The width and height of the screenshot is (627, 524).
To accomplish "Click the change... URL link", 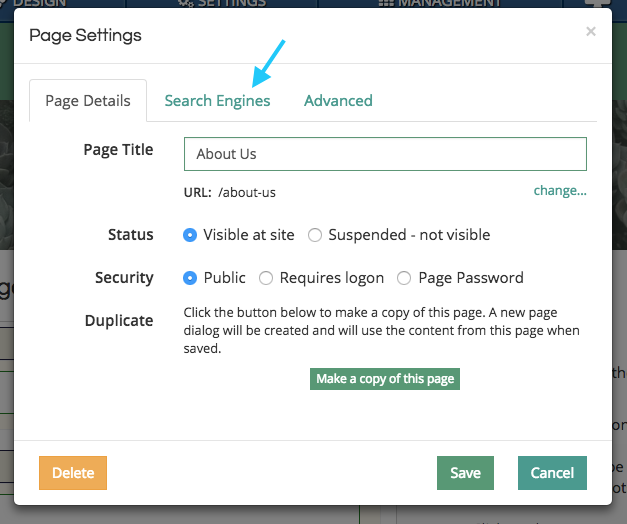I will (560, 191).
